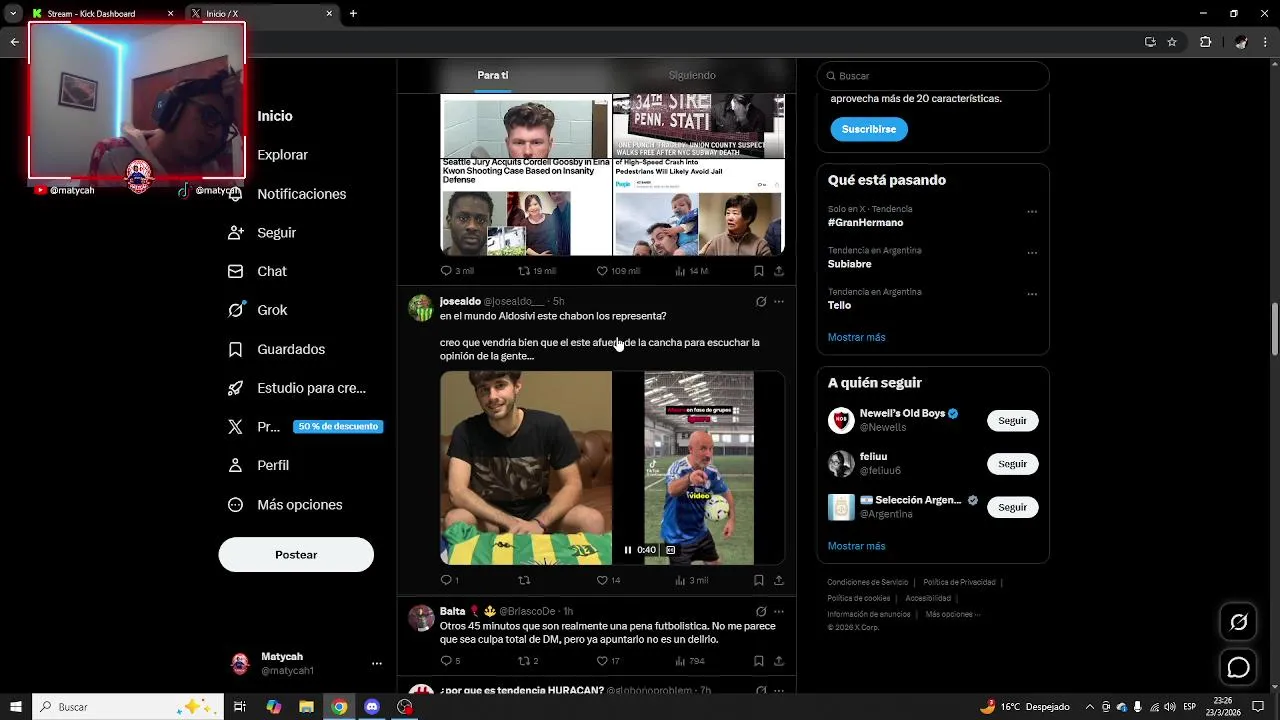Select the Inicio / X browser tab
Image resolution: width=1280 pixels, height=720 pixels.
tap(262, 14)
